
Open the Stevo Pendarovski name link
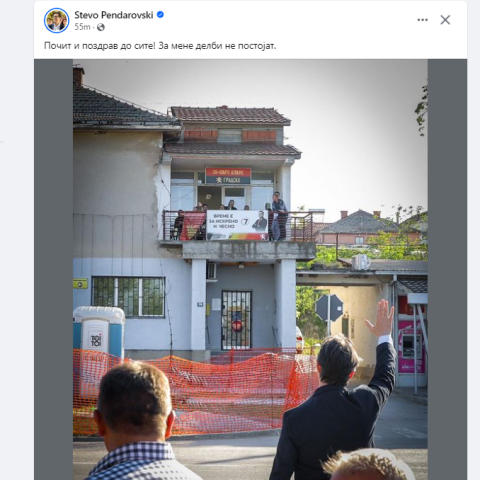click(x=114, y=15)
